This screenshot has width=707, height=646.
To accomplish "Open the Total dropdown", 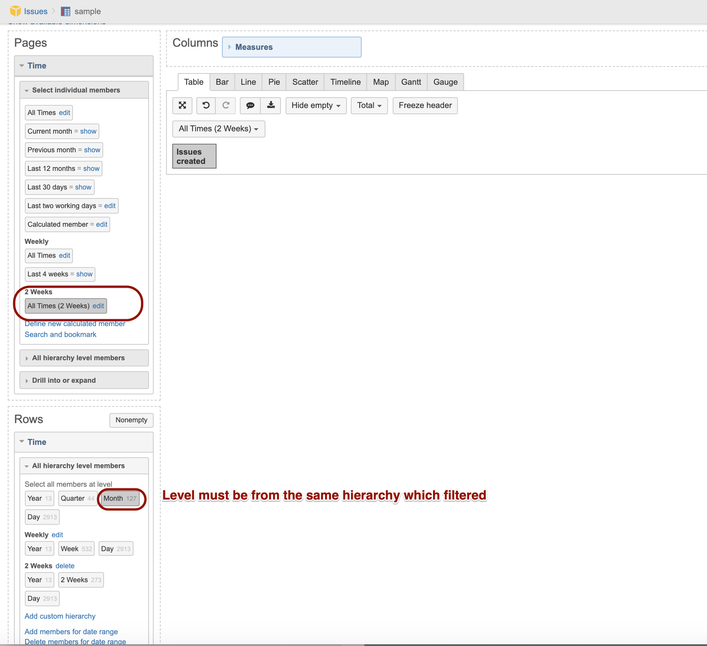I will (x=369, y=105).
